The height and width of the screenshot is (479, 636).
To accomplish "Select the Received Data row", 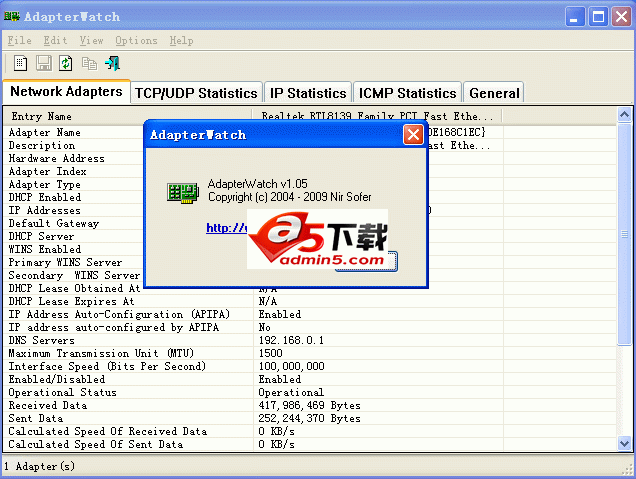I will click(x=310, y=405).
